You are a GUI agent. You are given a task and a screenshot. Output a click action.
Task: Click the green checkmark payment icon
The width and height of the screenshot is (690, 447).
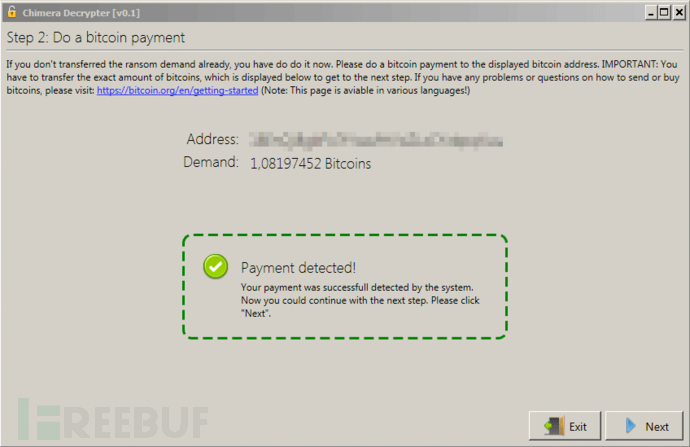[x=215, y=267]
